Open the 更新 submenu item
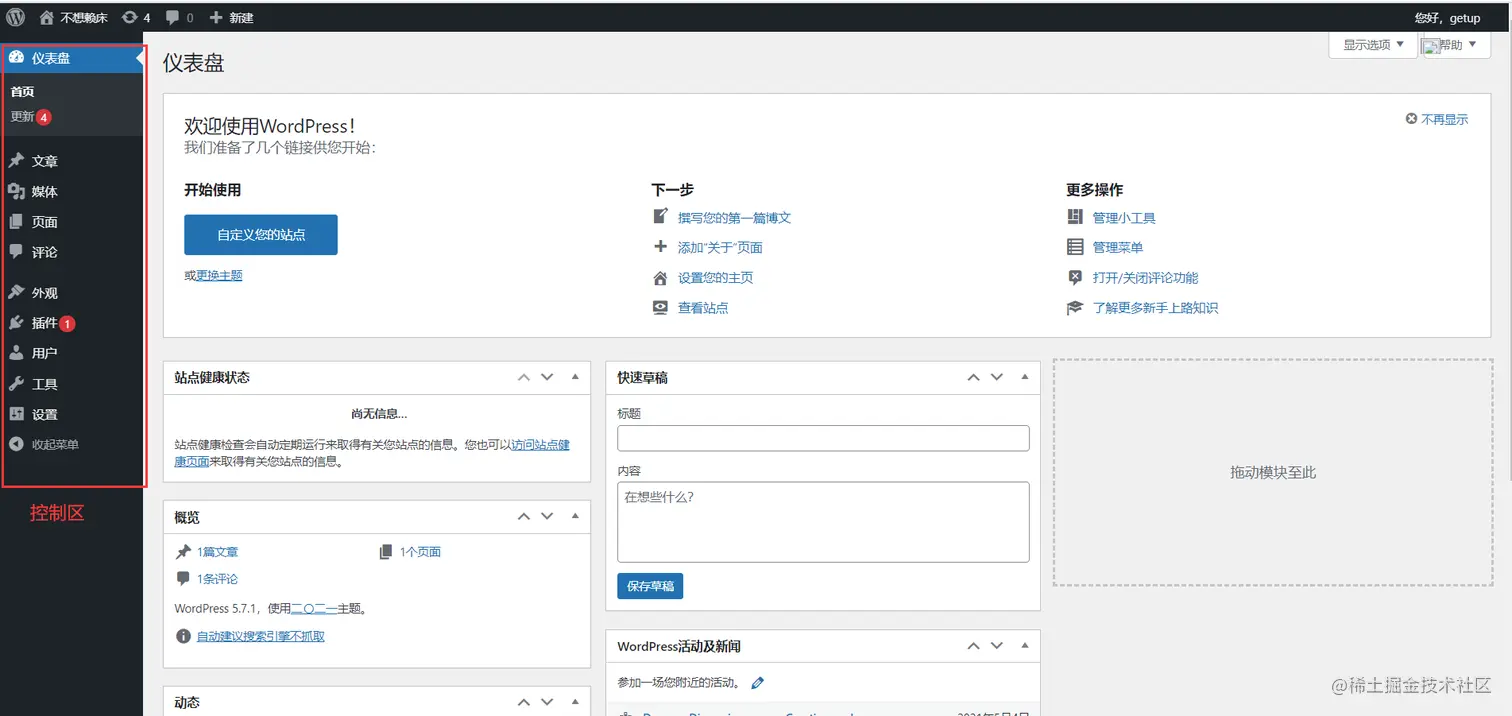1512x716 pixels. (x=31, y=117)
